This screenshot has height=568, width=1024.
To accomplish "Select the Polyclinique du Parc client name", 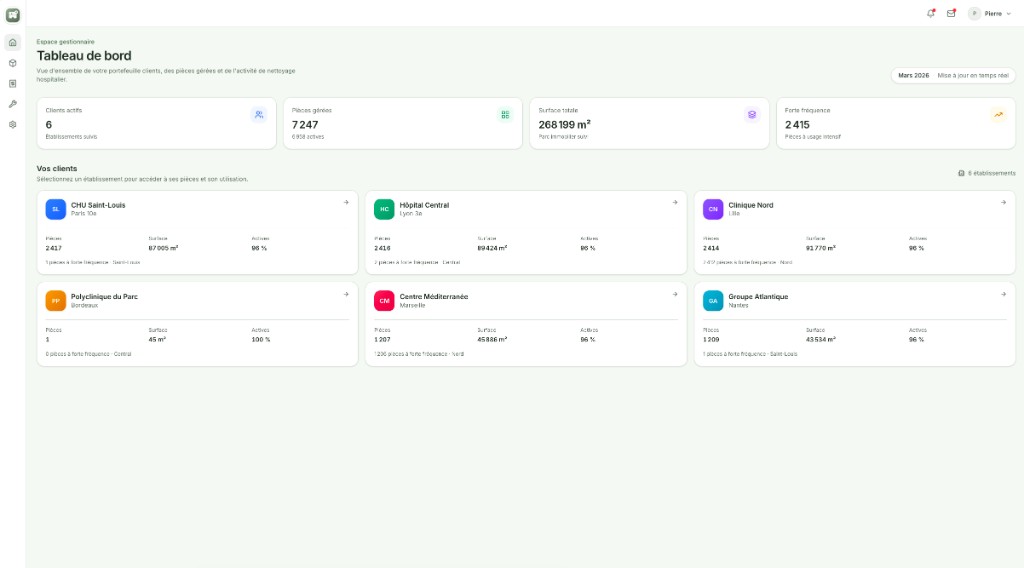I will (104, 296).
